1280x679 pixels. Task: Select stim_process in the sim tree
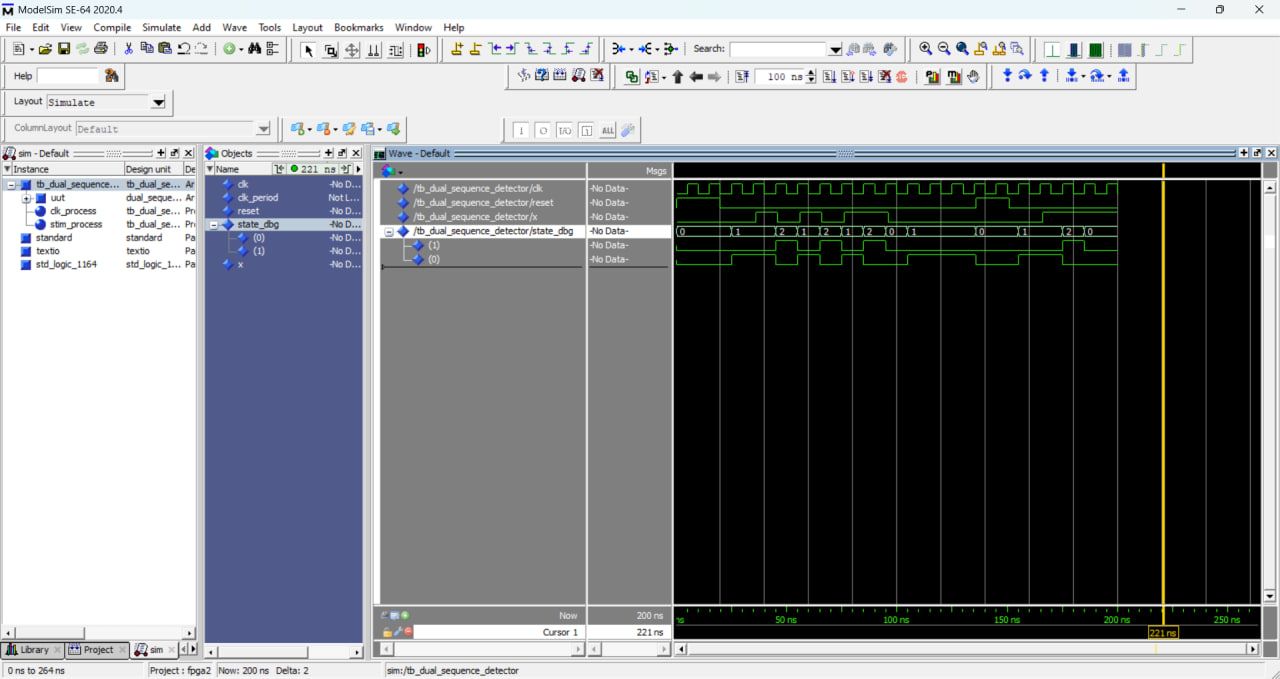click(76, 224)
